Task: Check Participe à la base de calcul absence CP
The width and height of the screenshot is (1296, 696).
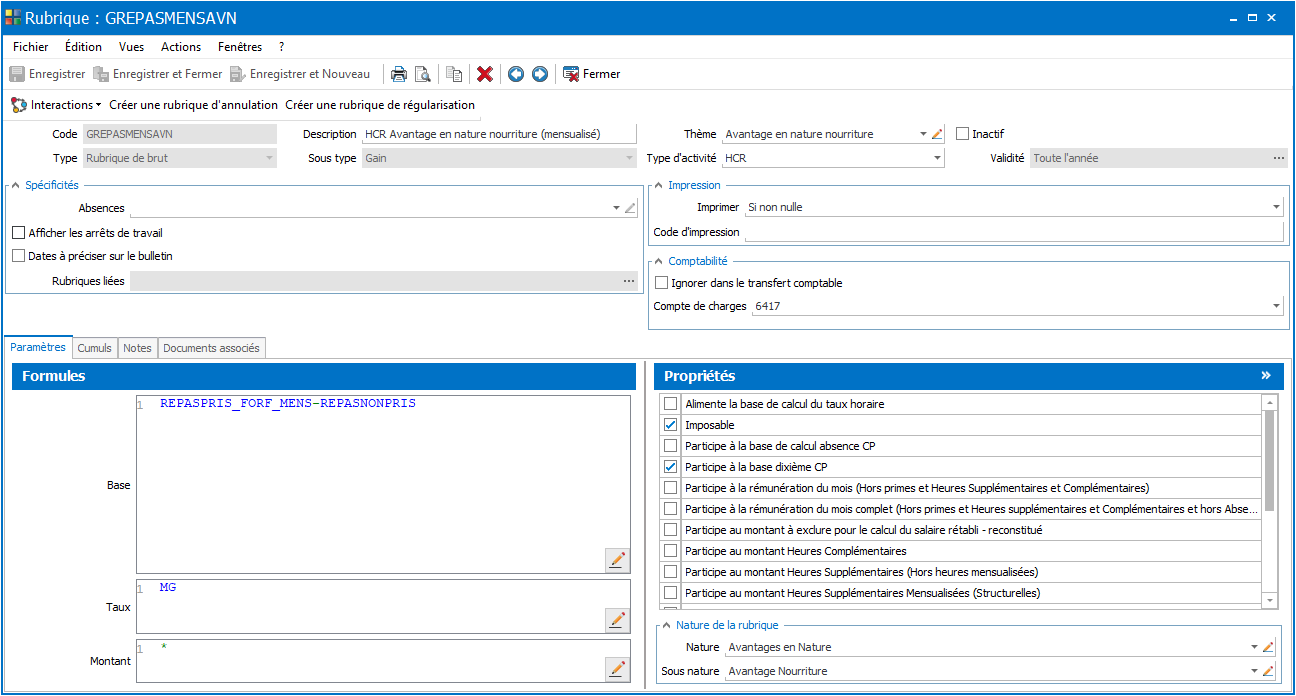Action: [670, 446]
